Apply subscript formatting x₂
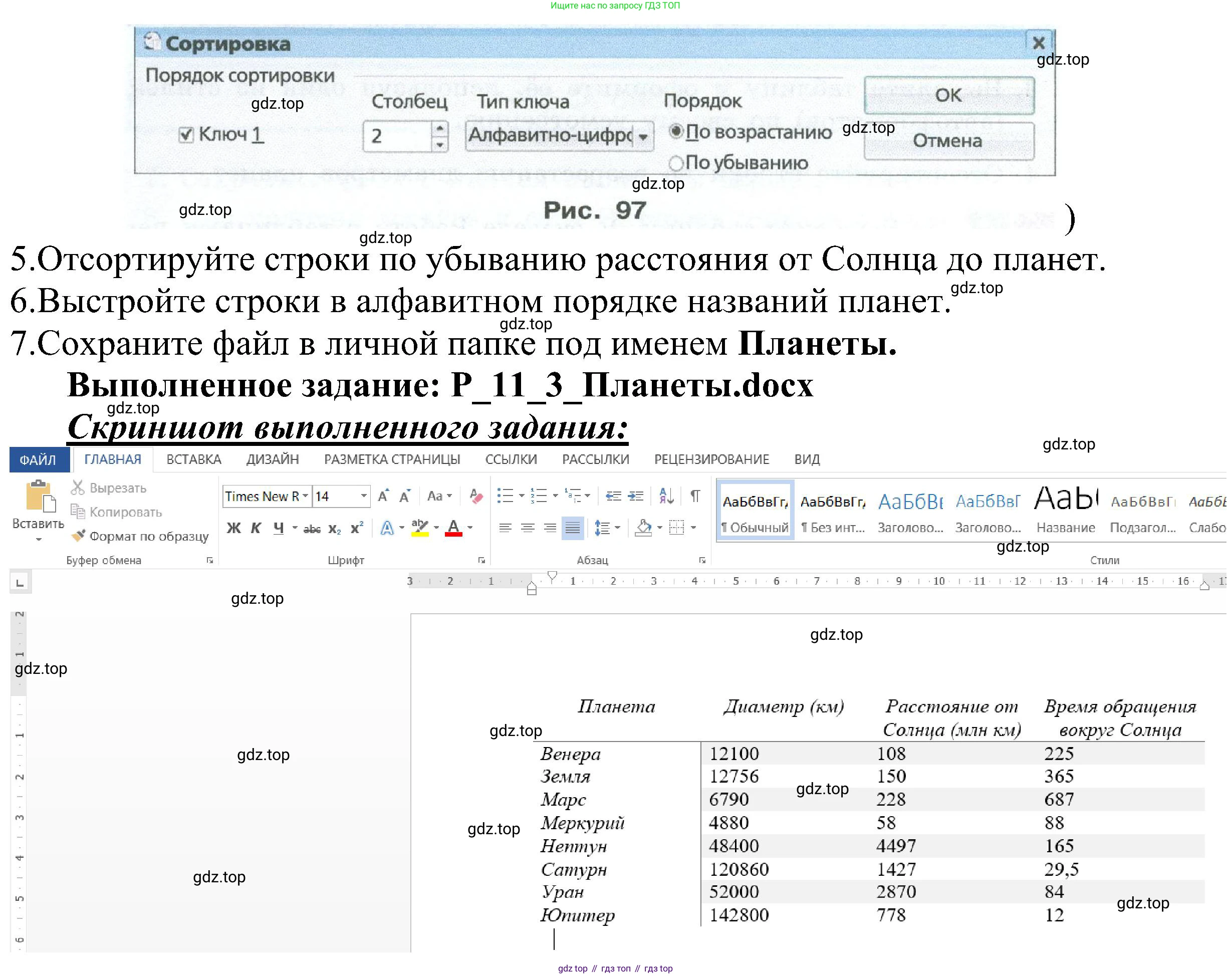 click(x=335, y=529)
